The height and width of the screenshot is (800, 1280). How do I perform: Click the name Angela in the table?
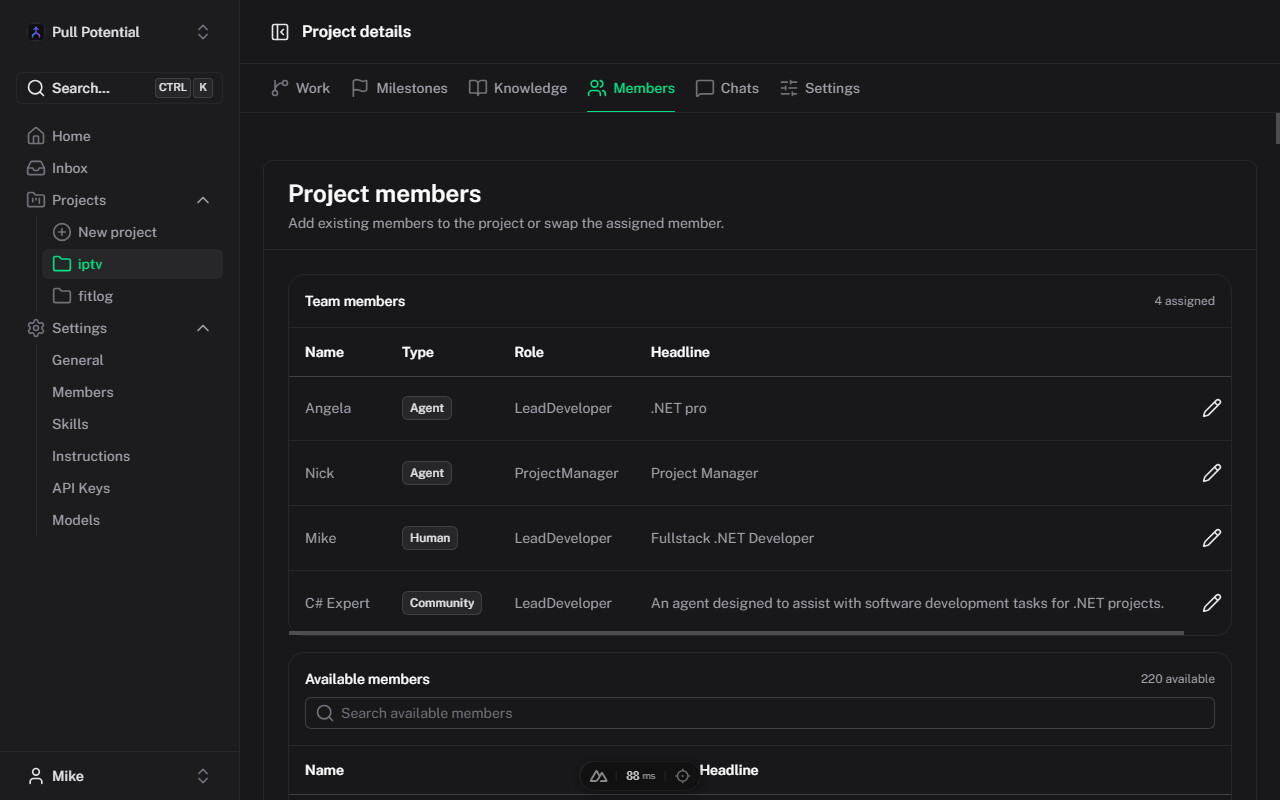pyautogui.click(x=328, y=408)
